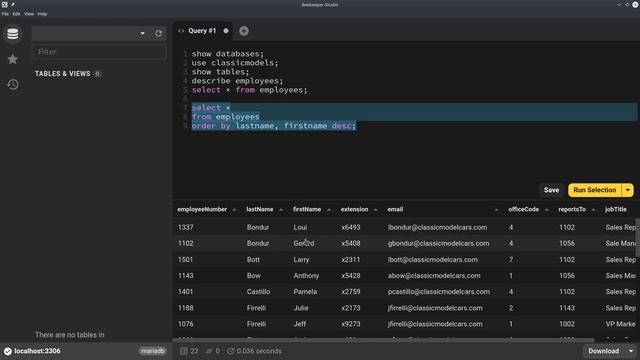Click the TABLES & VIEWS header
640x360 pixels.
click(x=62, y=74)
